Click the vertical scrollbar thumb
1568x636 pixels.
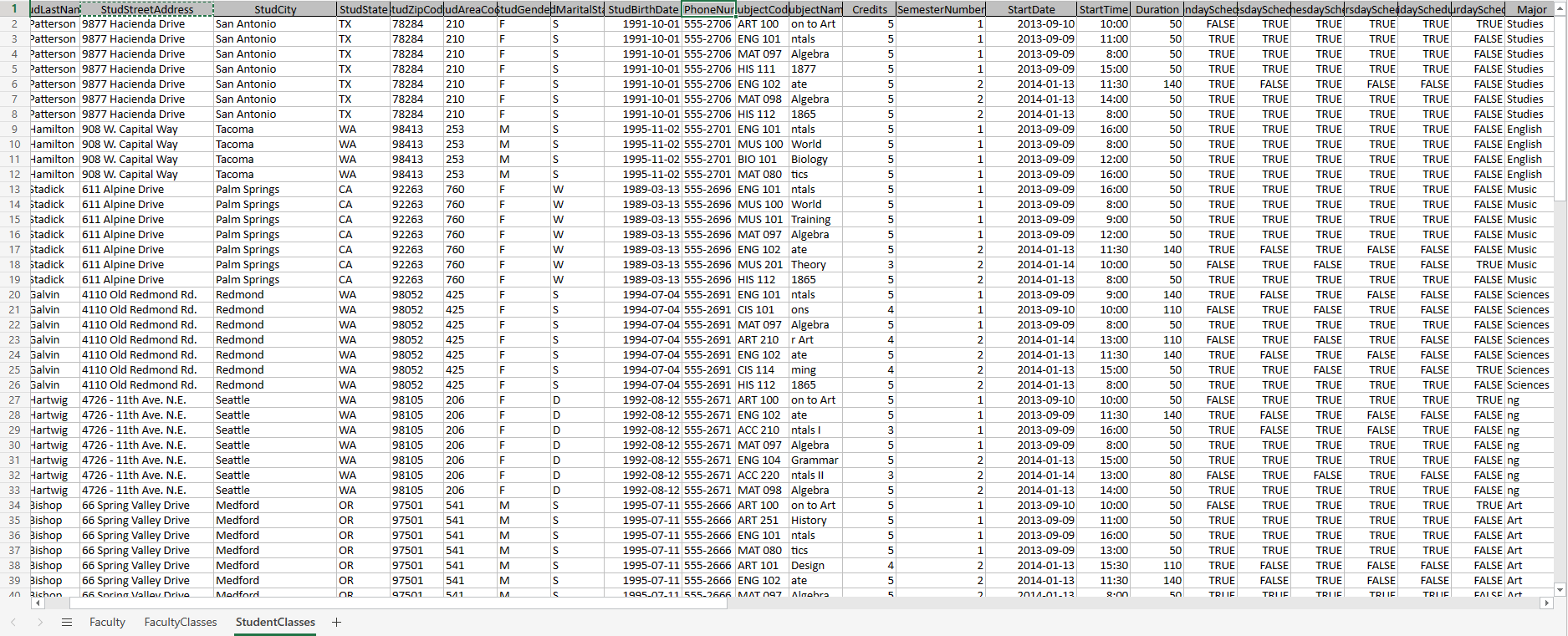(1560, 107)
